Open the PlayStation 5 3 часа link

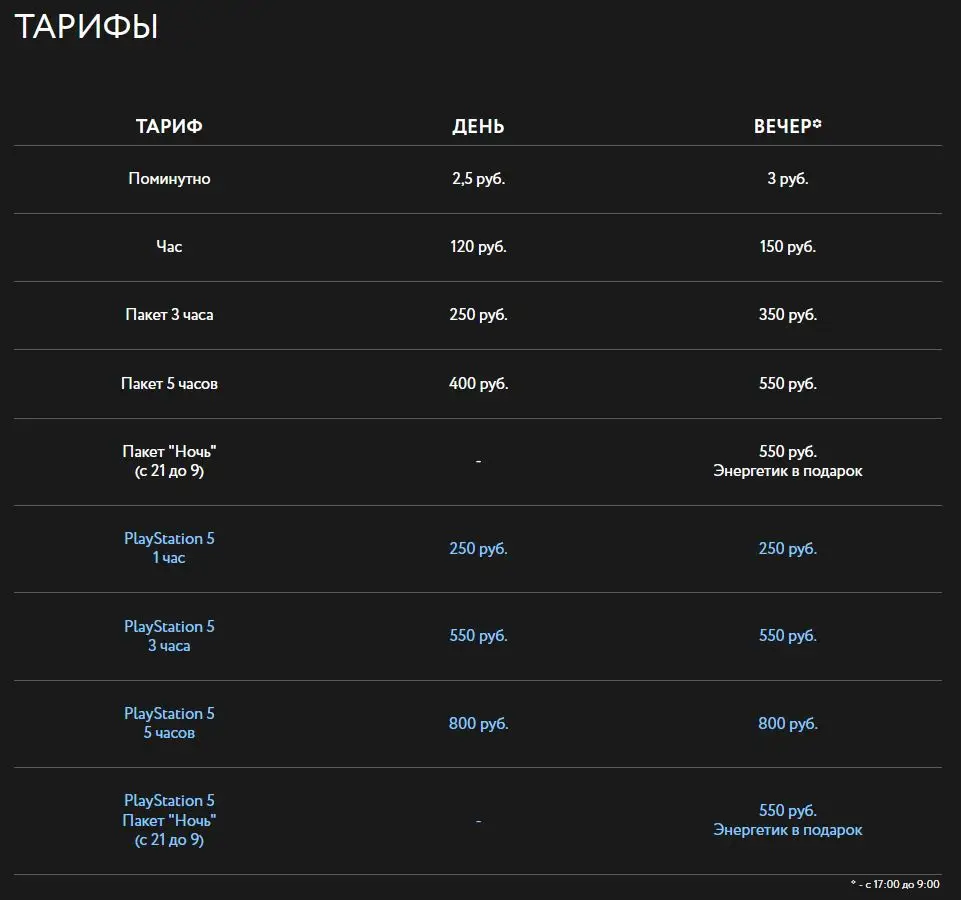169,636
